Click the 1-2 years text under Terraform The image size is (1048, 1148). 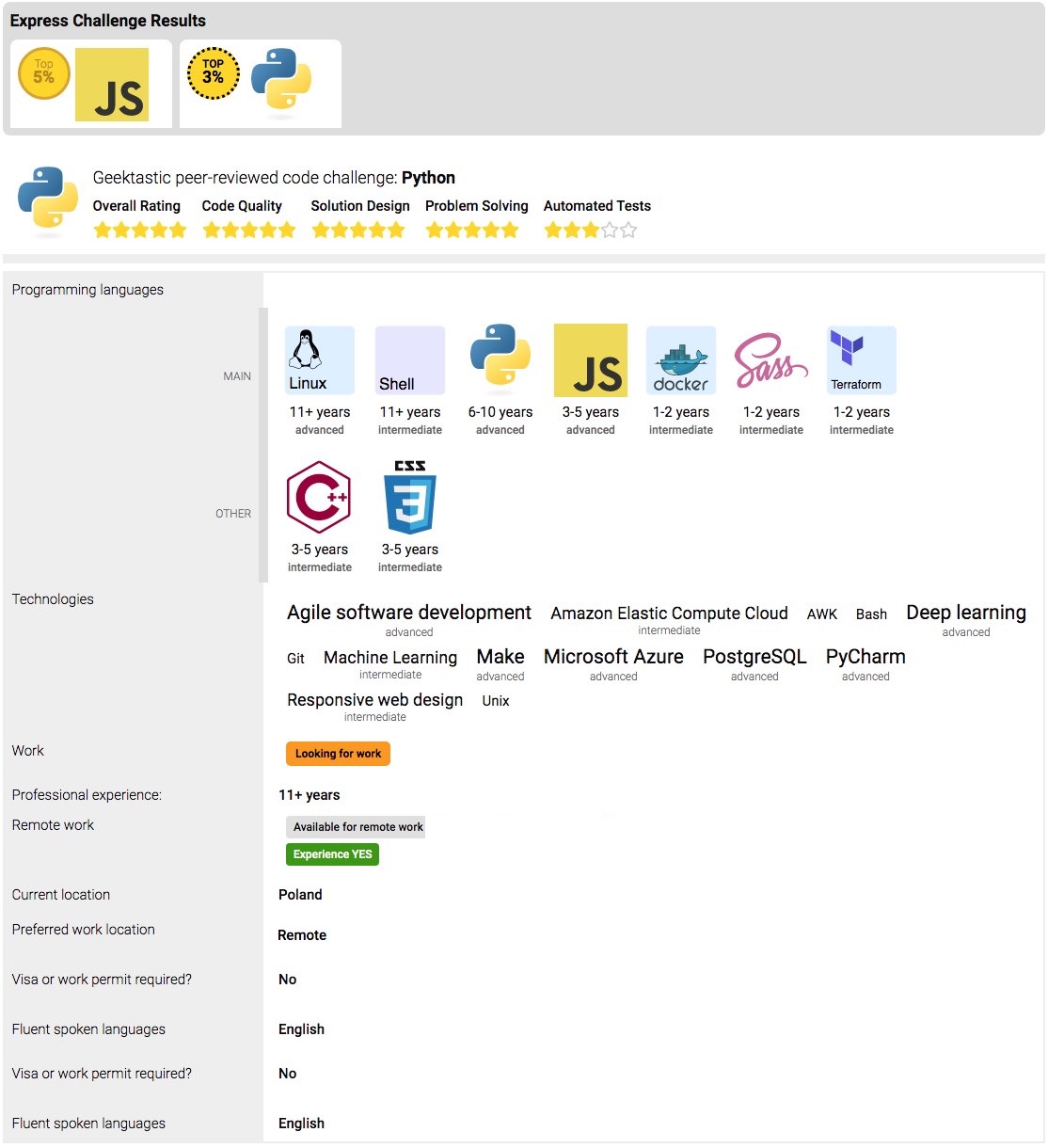pos(862,412)
